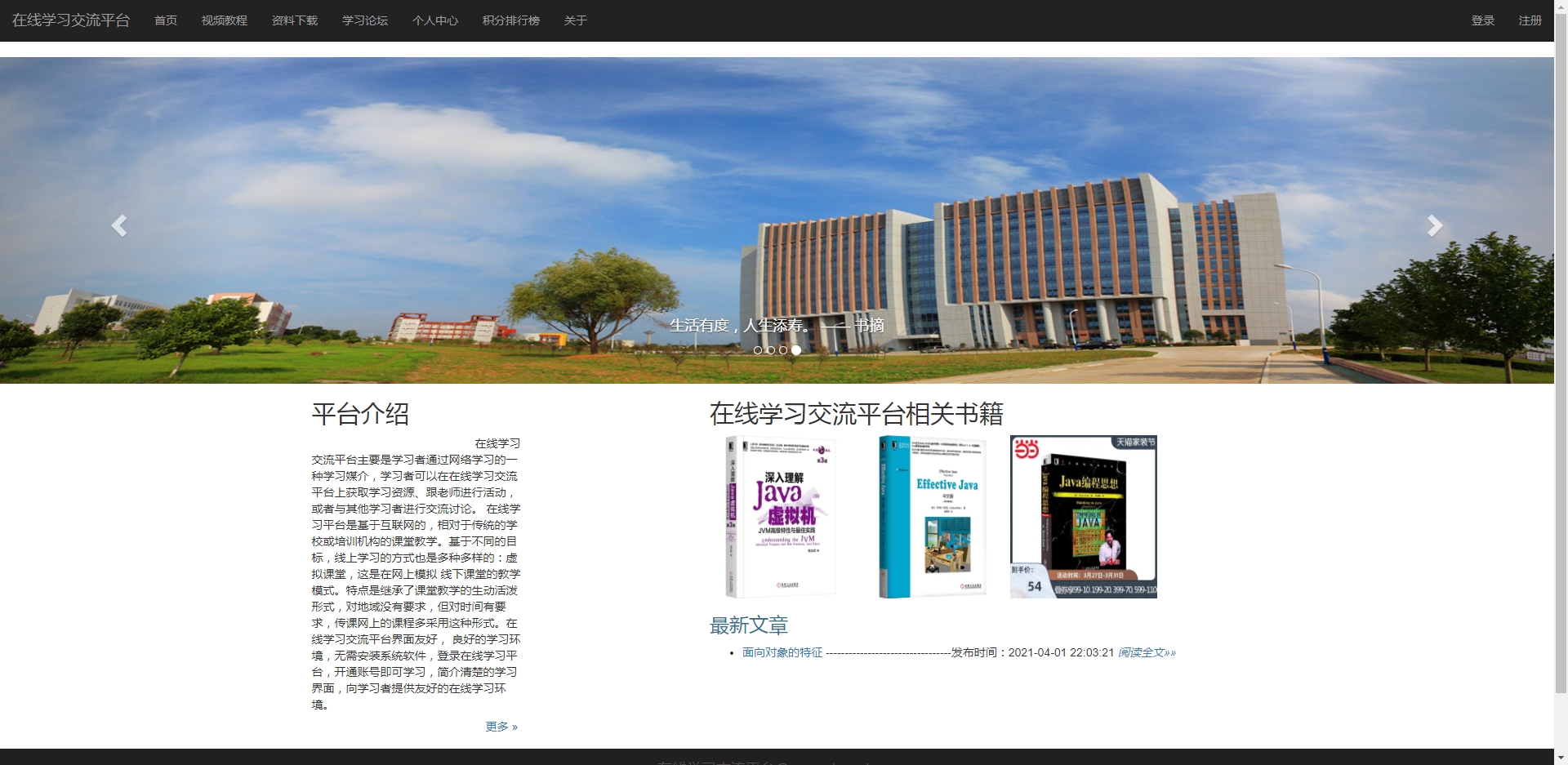Select the first carousel indicator dot
1568x765 pixels.
pyautogui.click(x=756, y=349)
